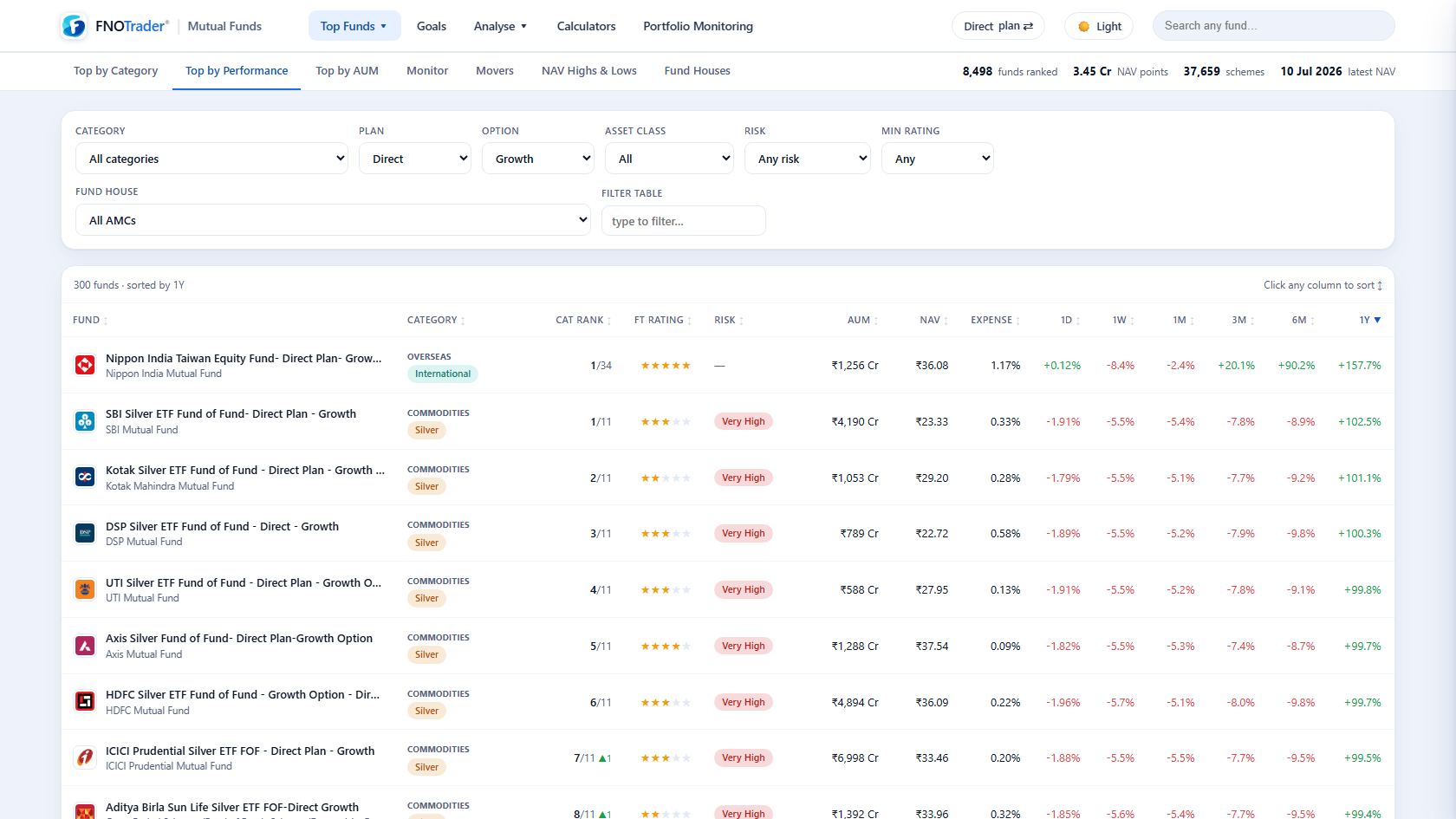Open Nippon India Mutual Fund logo icon
Screen dimensions: 1456x819
tap(85, 365)
